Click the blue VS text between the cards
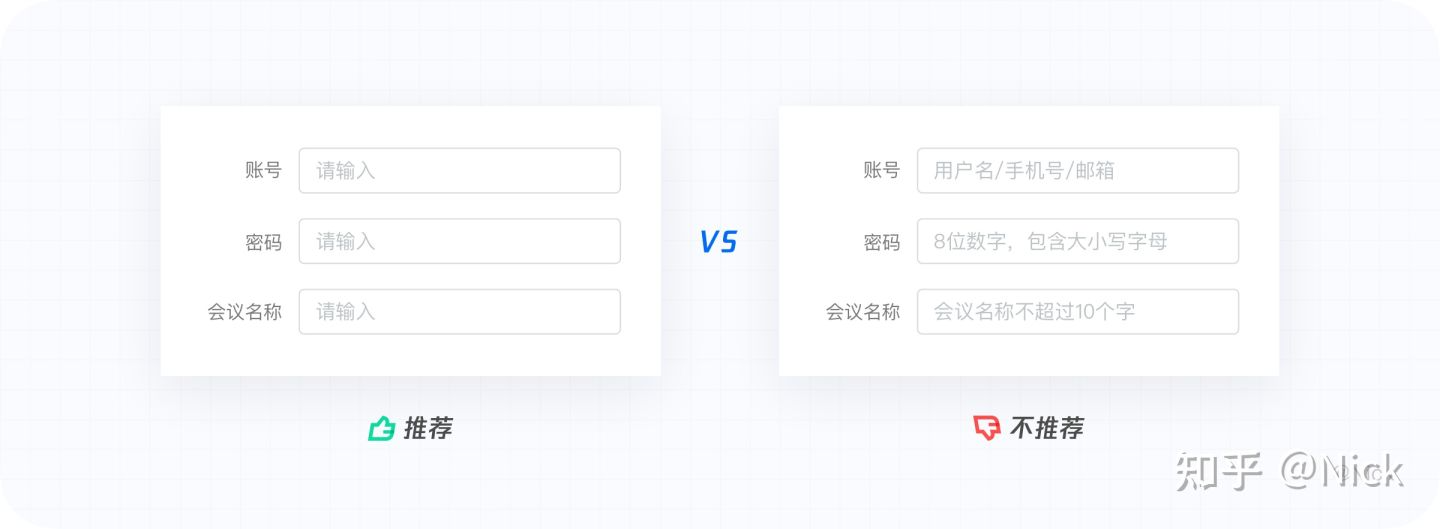1440x529 pixels. click(x=718, y=241)
